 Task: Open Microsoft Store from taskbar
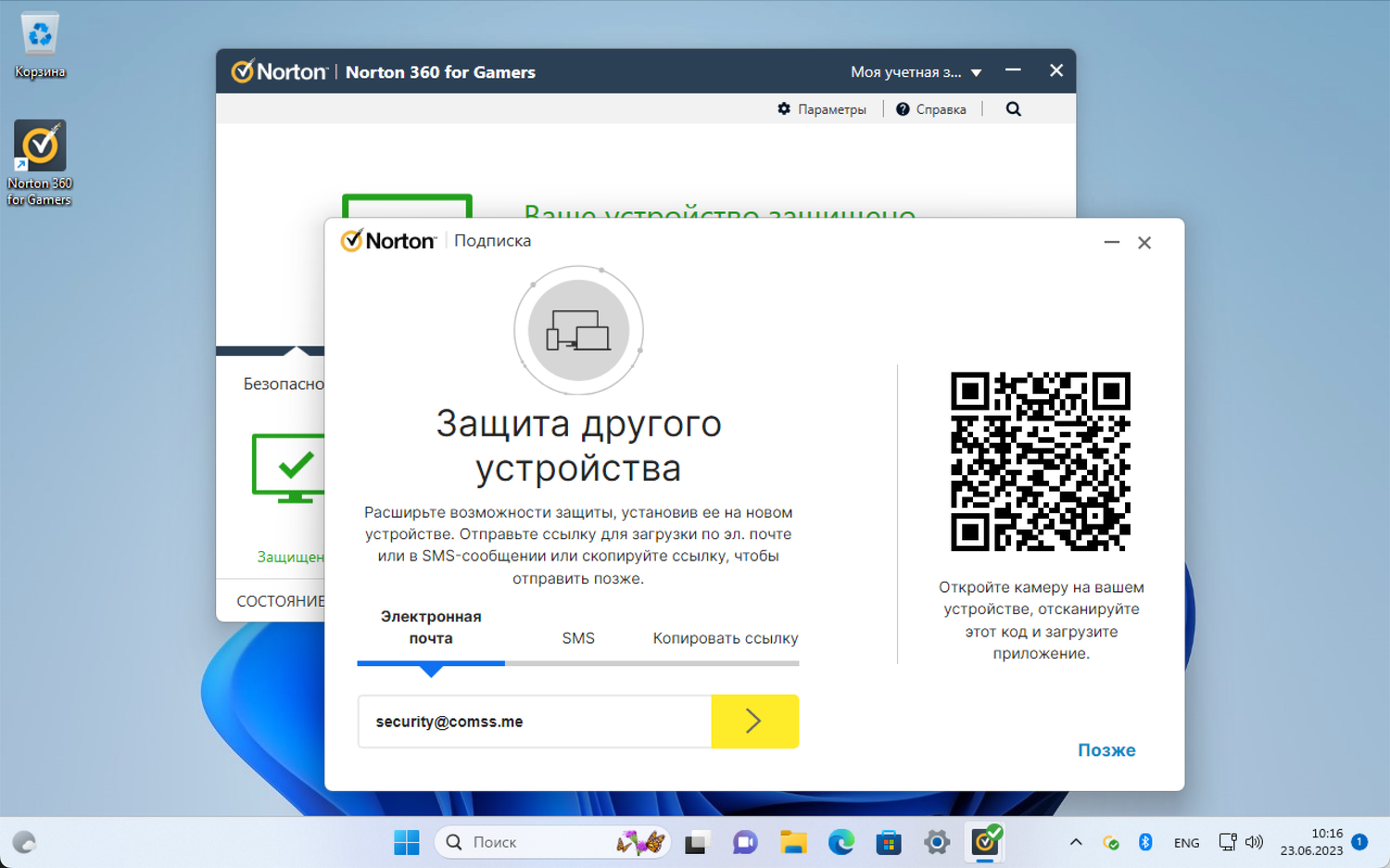[x=889, y=842]
